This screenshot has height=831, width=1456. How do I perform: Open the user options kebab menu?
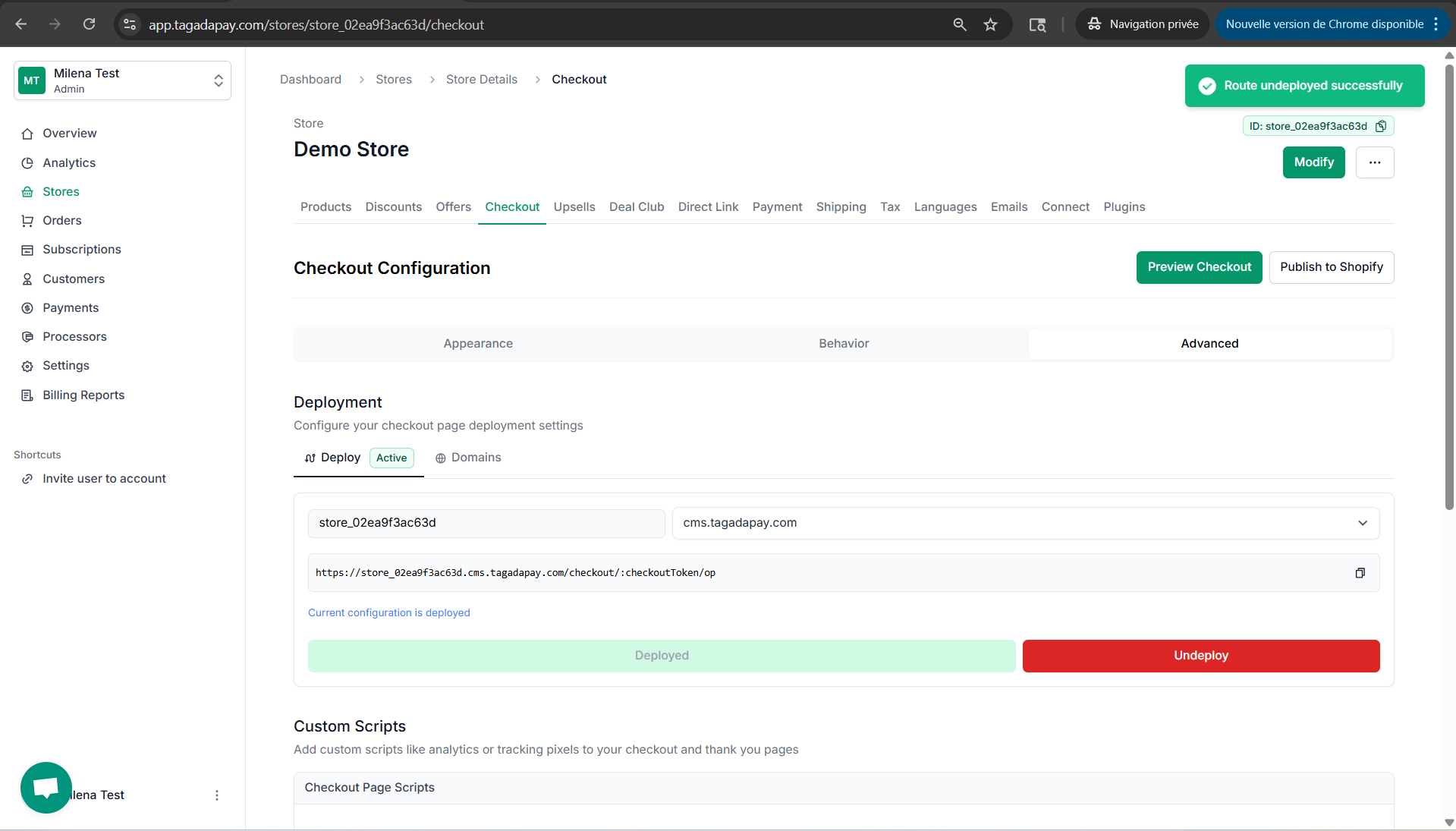pyautogui.click(x=217, y=795)
